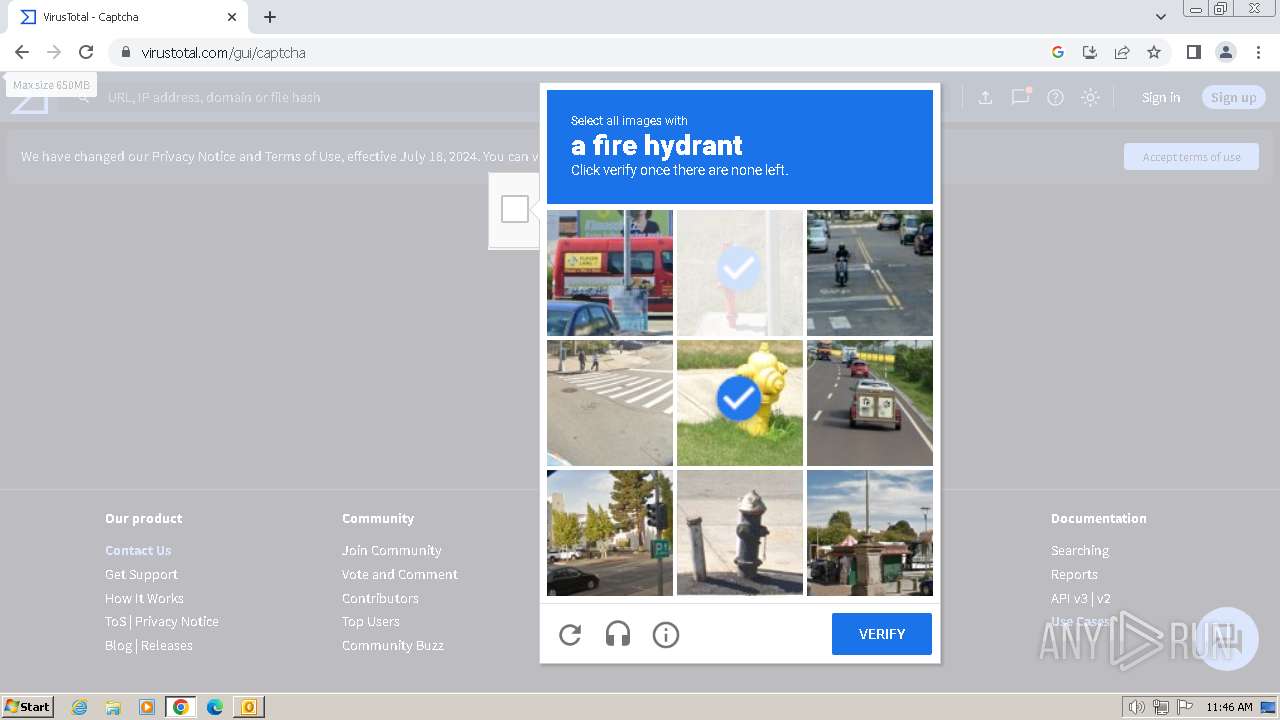
Task: Open Contact Us link
Action: pos(138,550)
